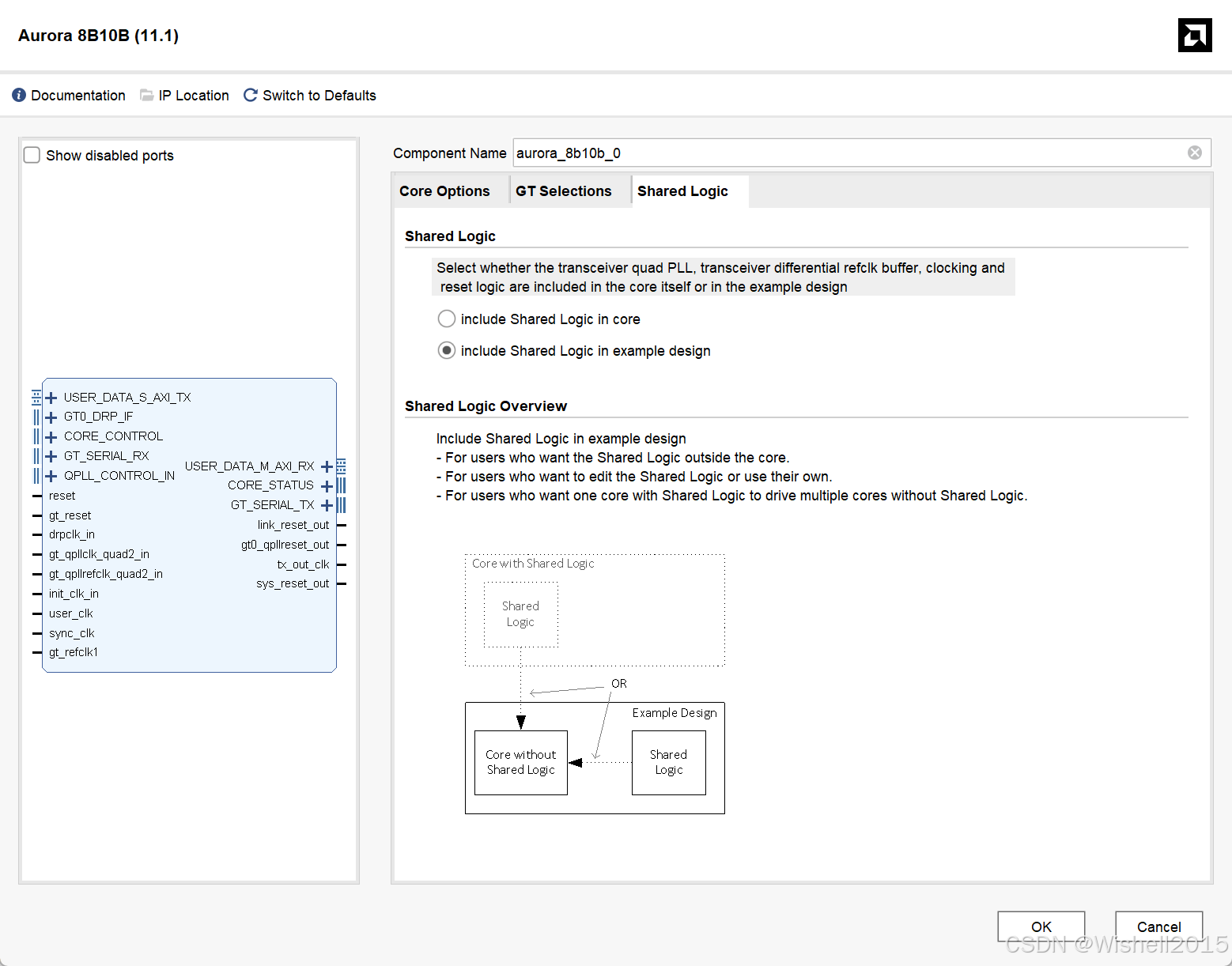Screen dimensions: 1232x966
Task: Select include Shared Logic in core
Action: coord(447,319)
